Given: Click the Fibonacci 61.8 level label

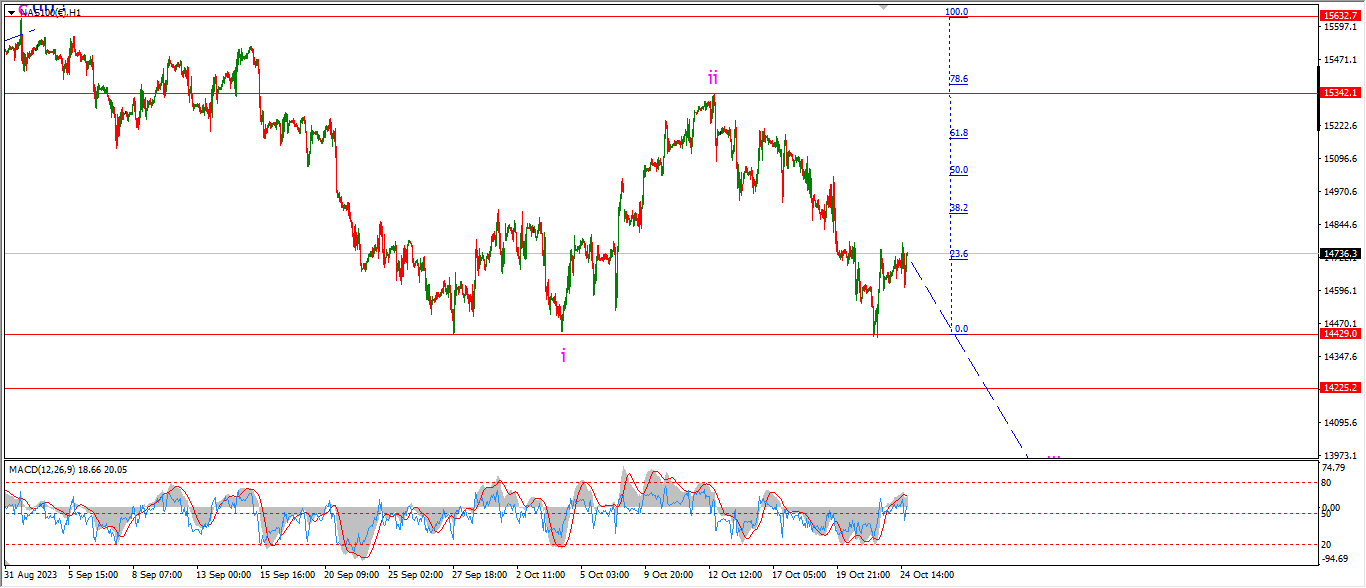Looking at the screenshot, I should (958, 133).
